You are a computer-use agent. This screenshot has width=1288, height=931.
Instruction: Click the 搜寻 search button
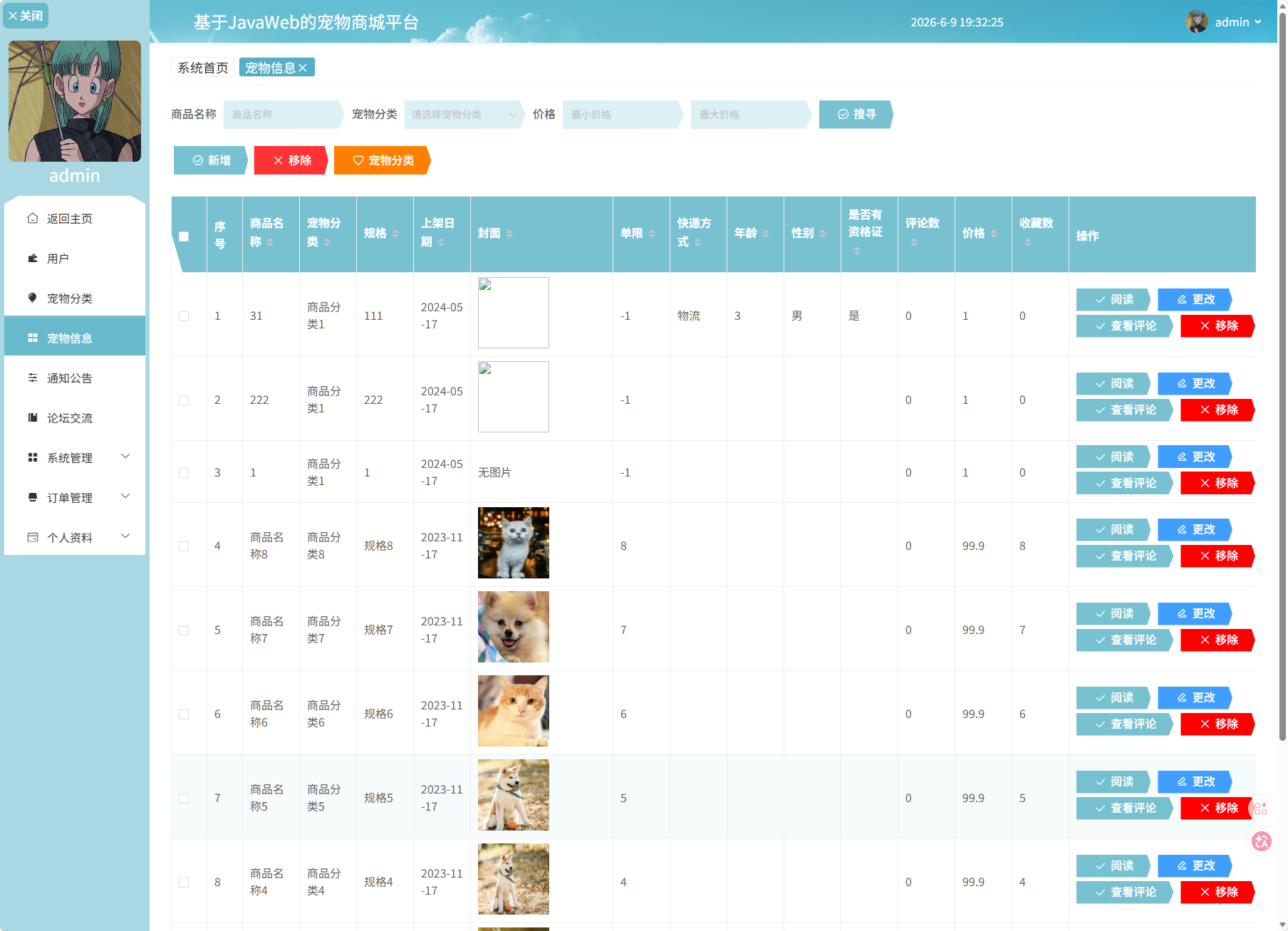(x=856, y=115)
